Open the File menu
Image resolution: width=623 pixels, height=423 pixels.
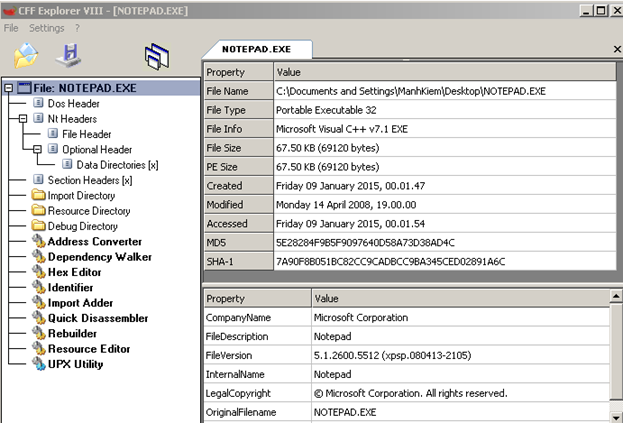[x=11, y=28]
